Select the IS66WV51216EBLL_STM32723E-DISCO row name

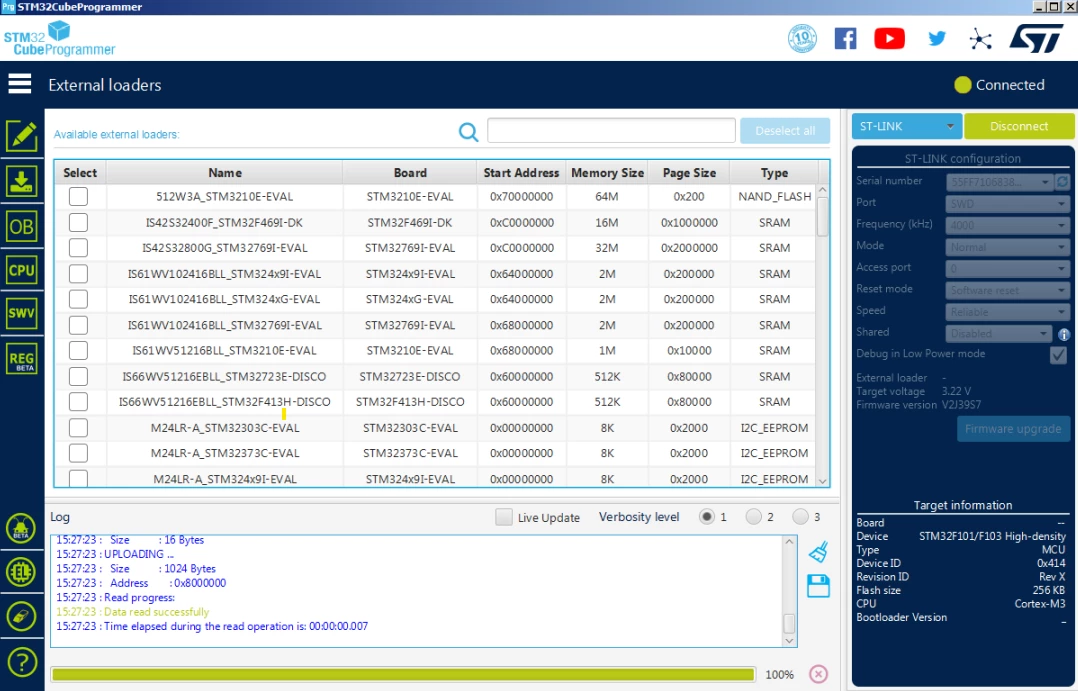(x=224, y=377)
